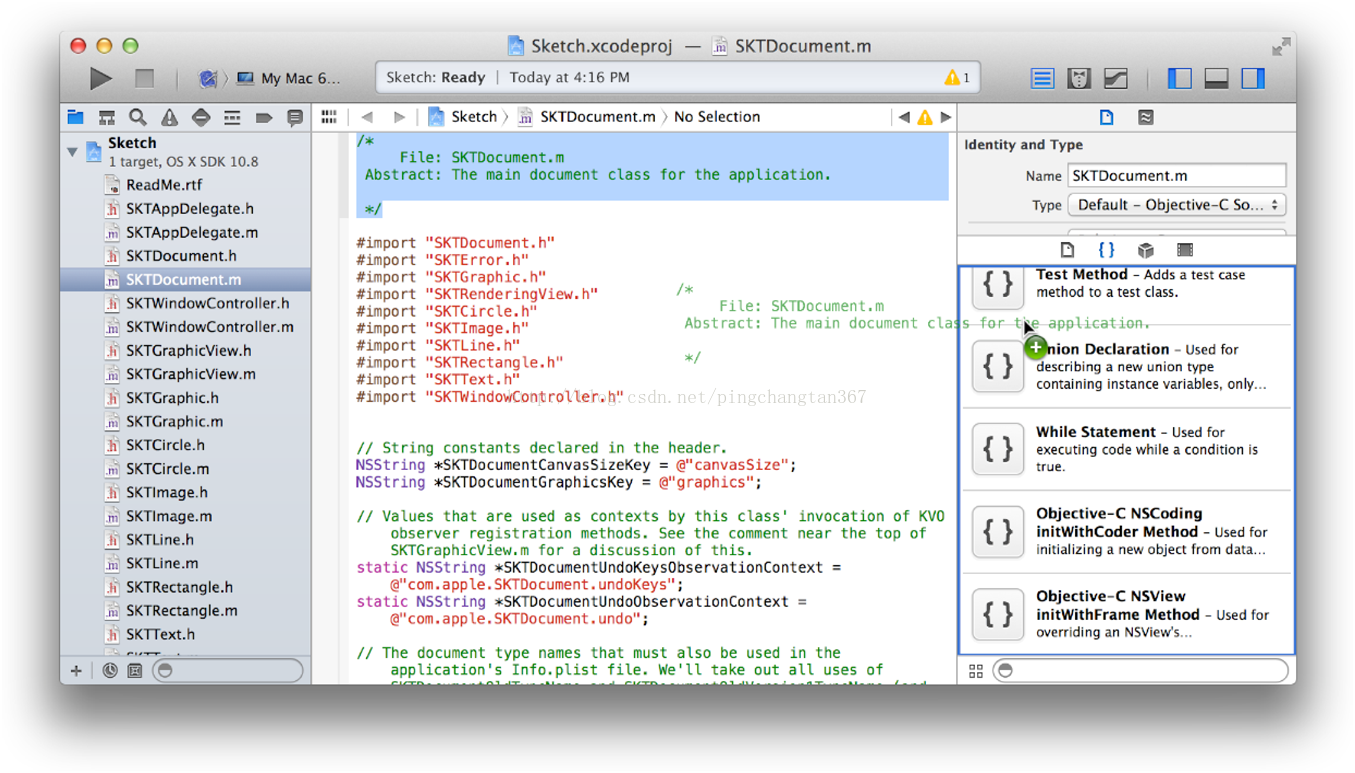Open the Test navigator diamond icon
This screenshot has width=1355, height=773.
[x=201, y=117]
